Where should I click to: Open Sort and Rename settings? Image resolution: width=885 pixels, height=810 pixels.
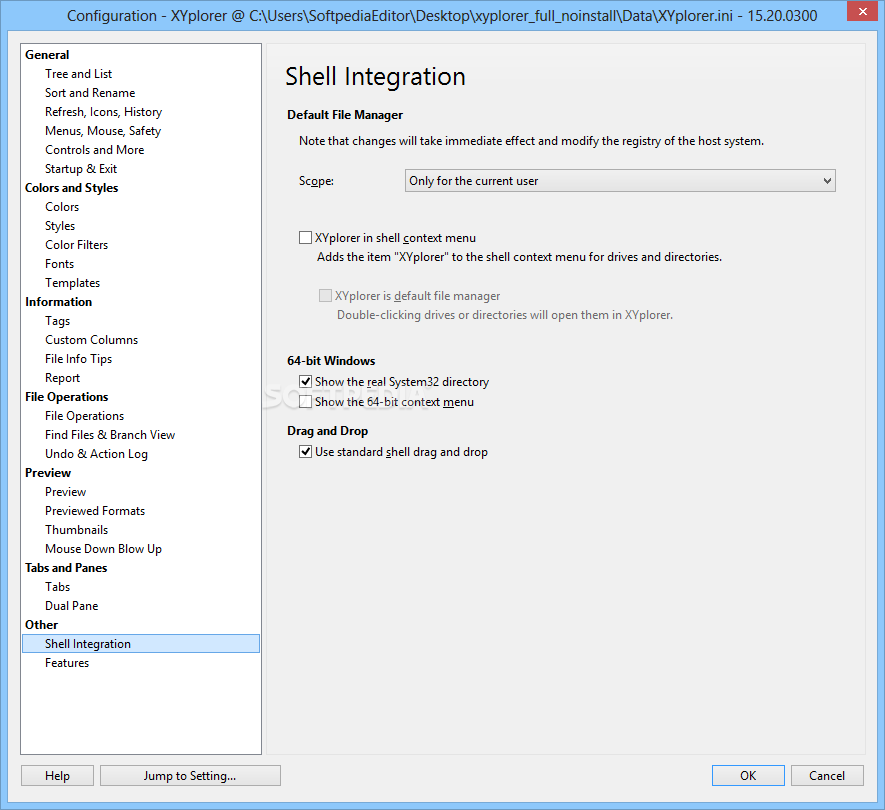[x=90, y=93]
